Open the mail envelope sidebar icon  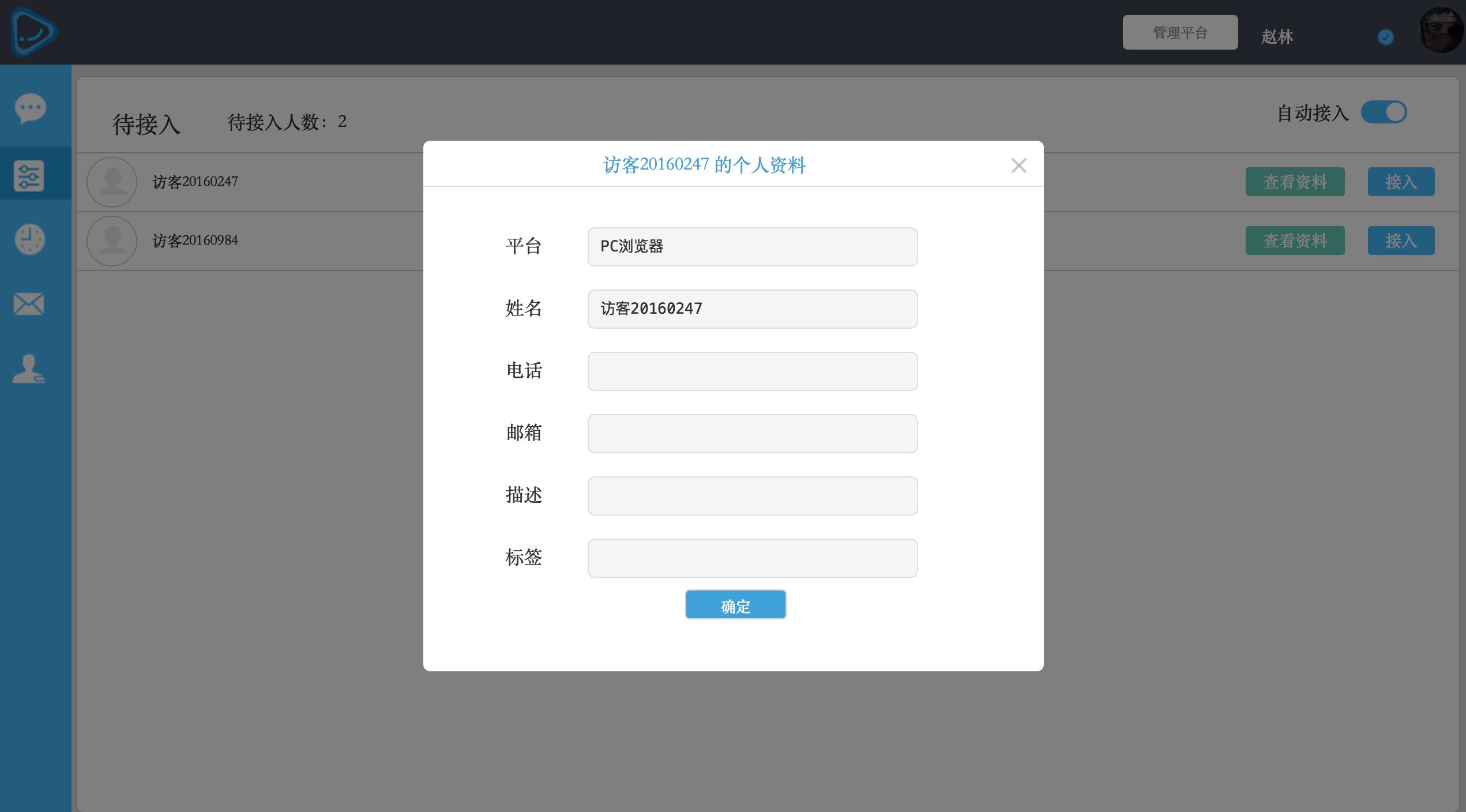coord(29,304)
